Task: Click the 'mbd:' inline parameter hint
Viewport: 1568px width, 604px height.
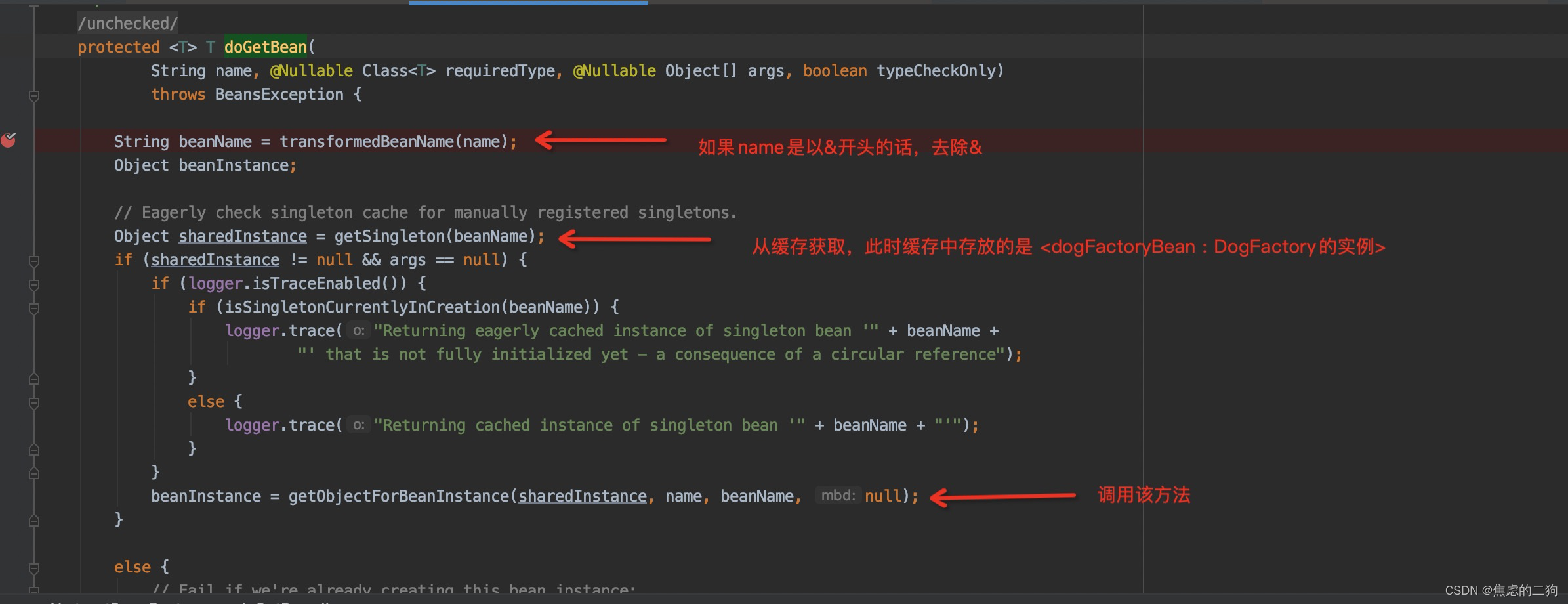Action: pyautogui.click(x=838, y=496)
